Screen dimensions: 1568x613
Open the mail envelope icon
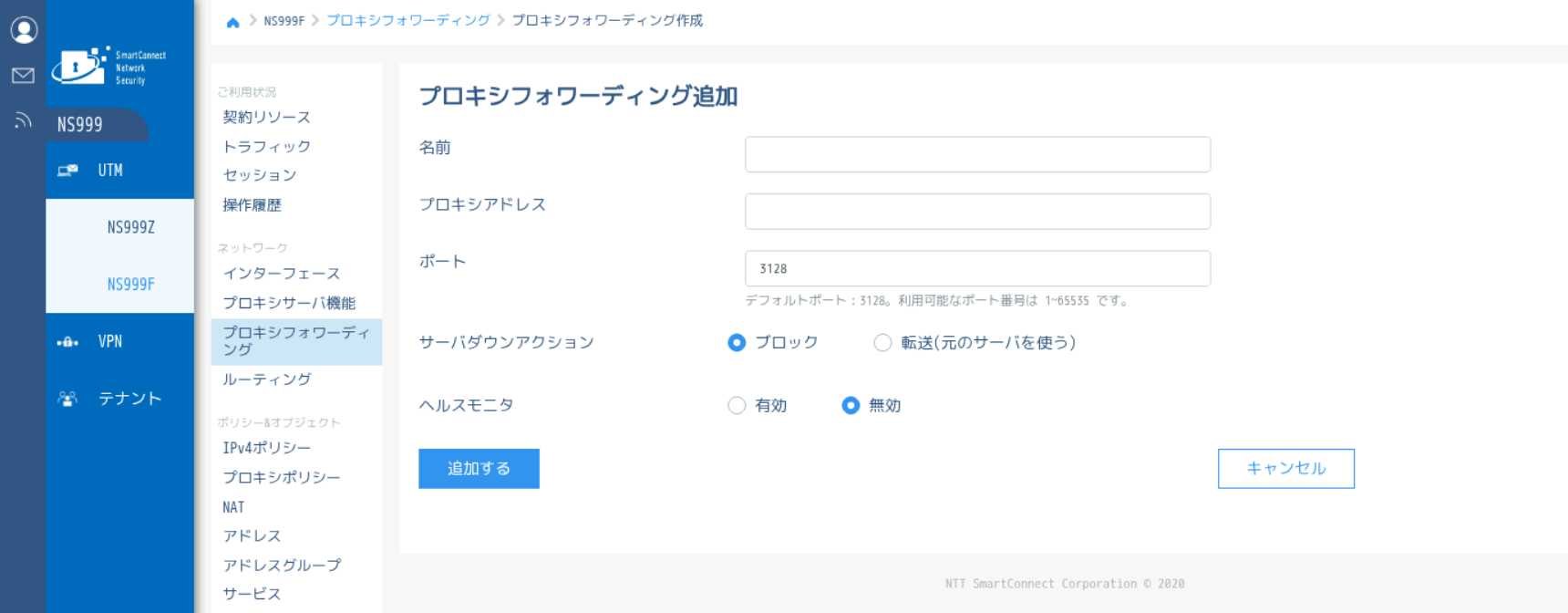pos(23,75)
